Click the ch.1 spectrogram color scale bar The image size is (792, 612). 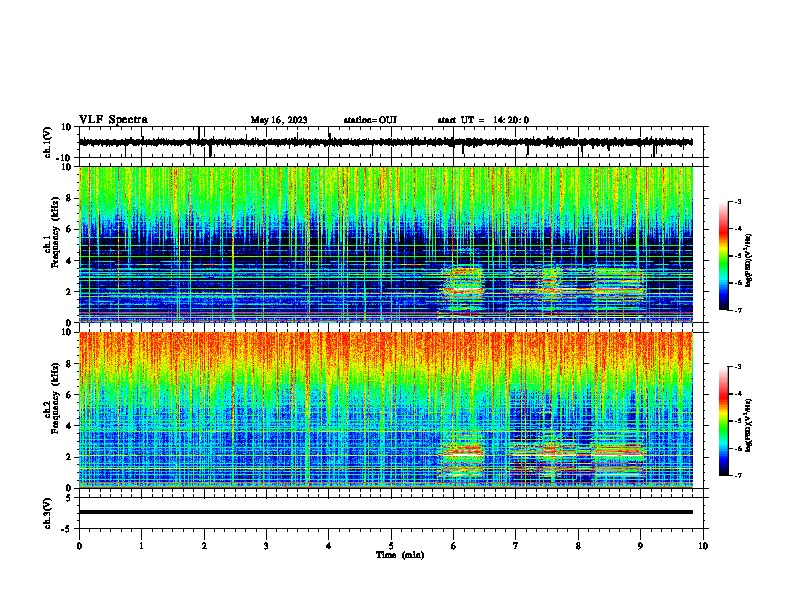[723, 256]
